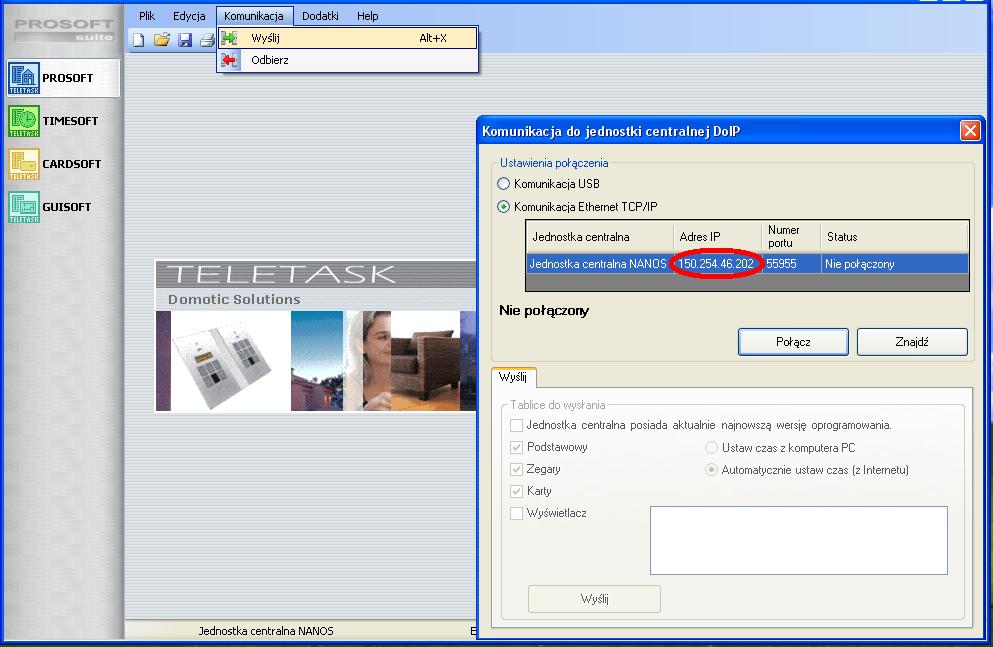Open the Komunikacja menu
This screenshot has height=647, width=993.
[254, 16]
